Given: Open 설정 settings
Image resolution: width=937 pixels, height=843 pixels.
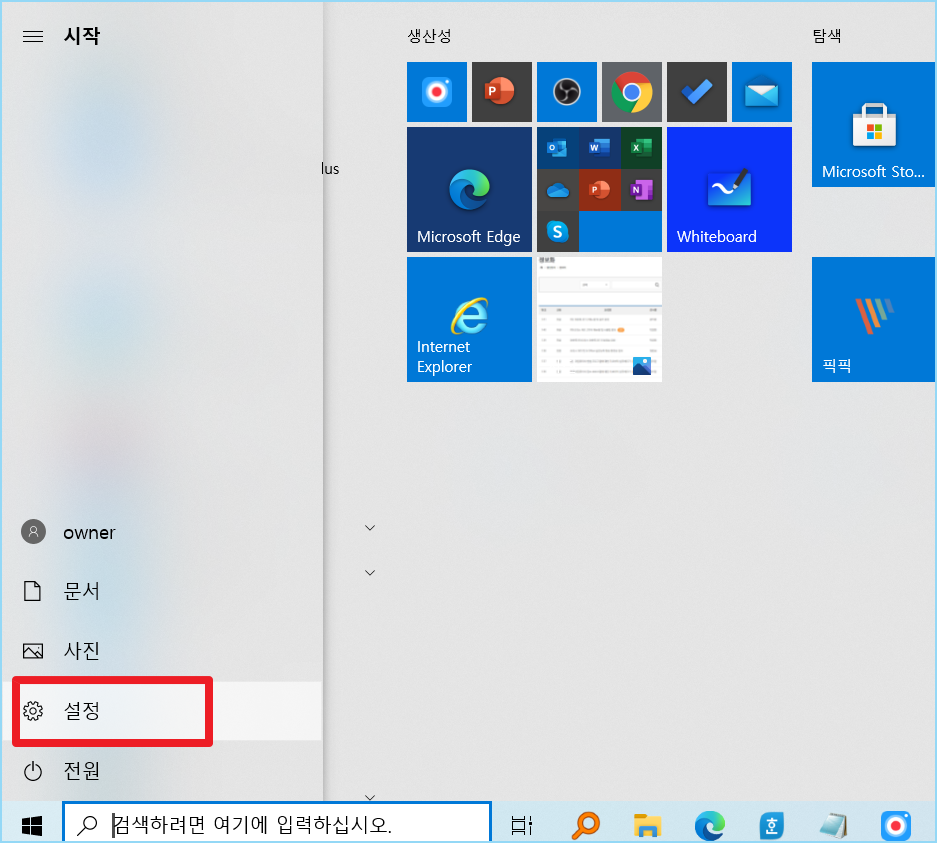Looking at the screenshot, I should click(x=161, y=711).
